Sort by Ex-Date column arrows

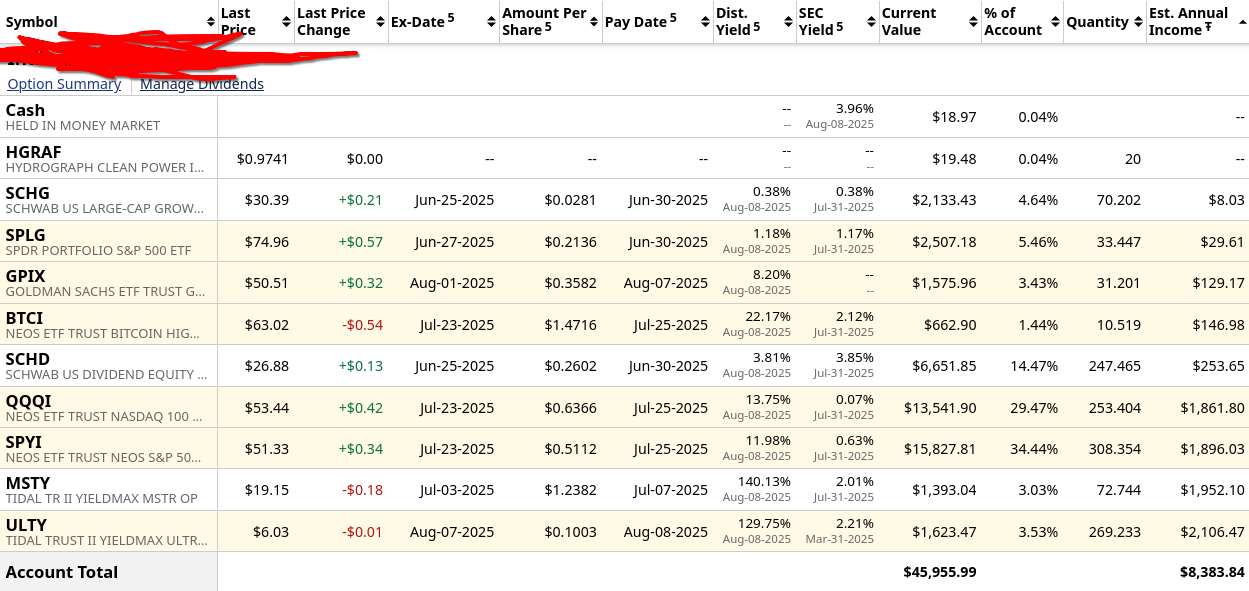[490, 22]
